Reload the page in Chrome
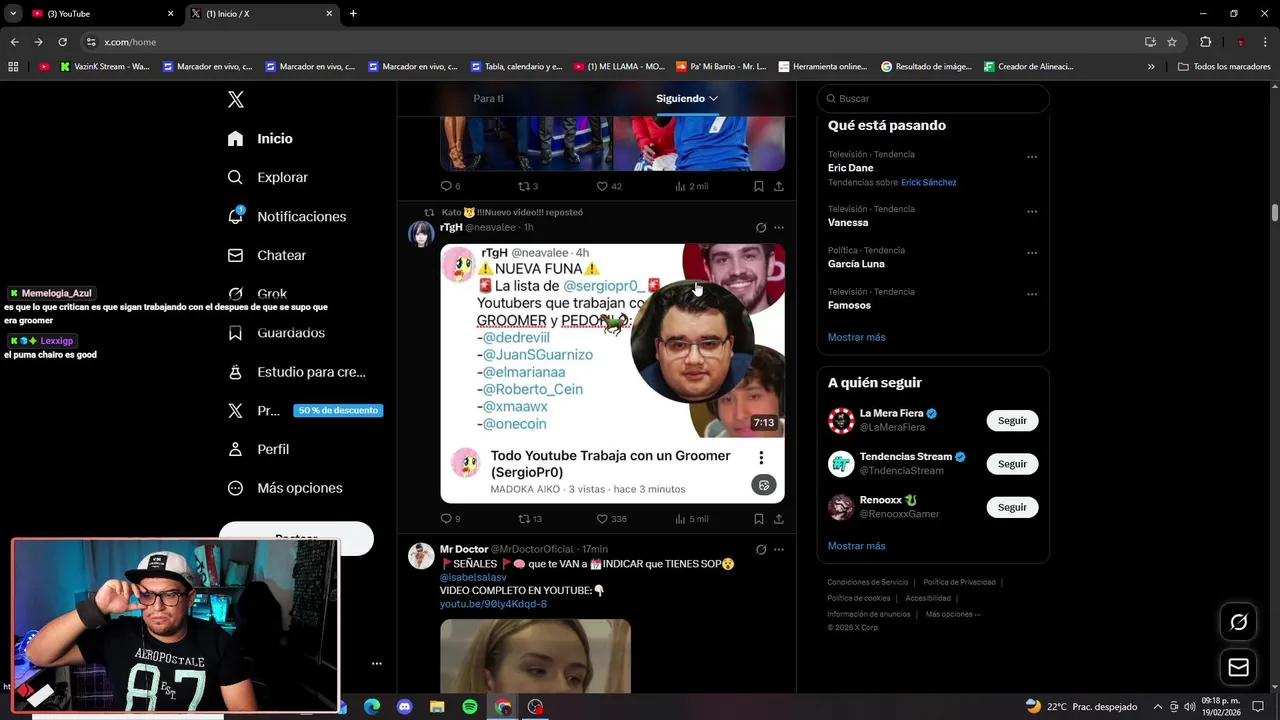This screenshot has width=1280, height=720. (x=62, y=42)
